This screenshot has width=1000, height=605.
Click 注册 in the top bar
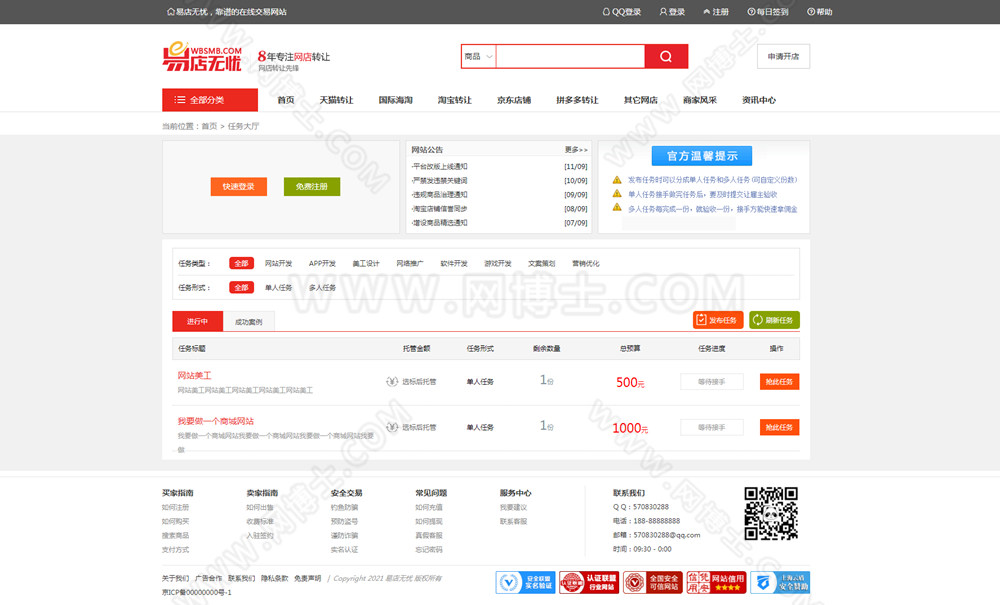click(716, 11)
